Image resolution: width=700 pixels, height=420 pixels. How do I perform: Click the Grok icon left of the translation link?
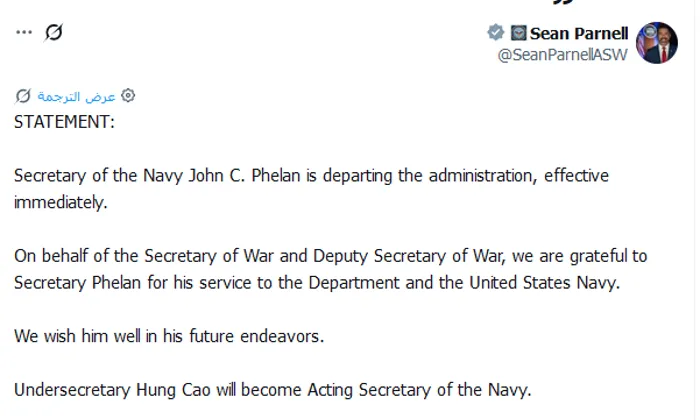(23, 96)
